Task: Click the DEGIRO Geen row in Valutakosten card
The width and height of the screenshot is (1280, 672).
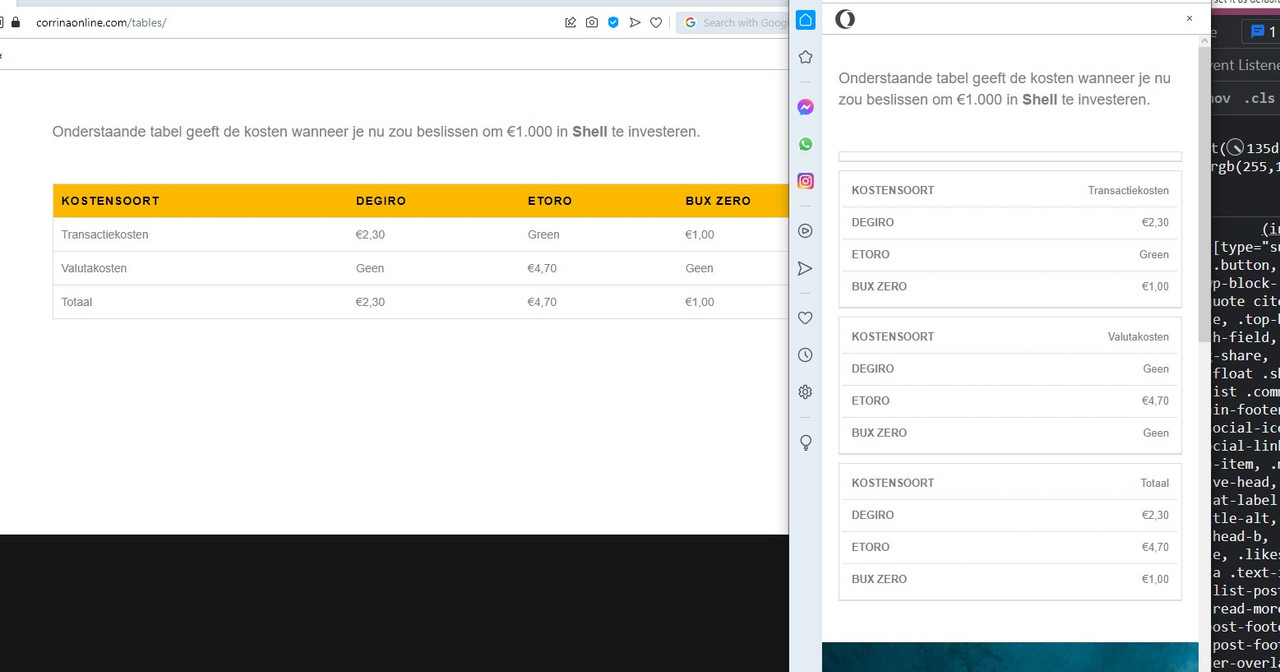Action: [1010, 369]
